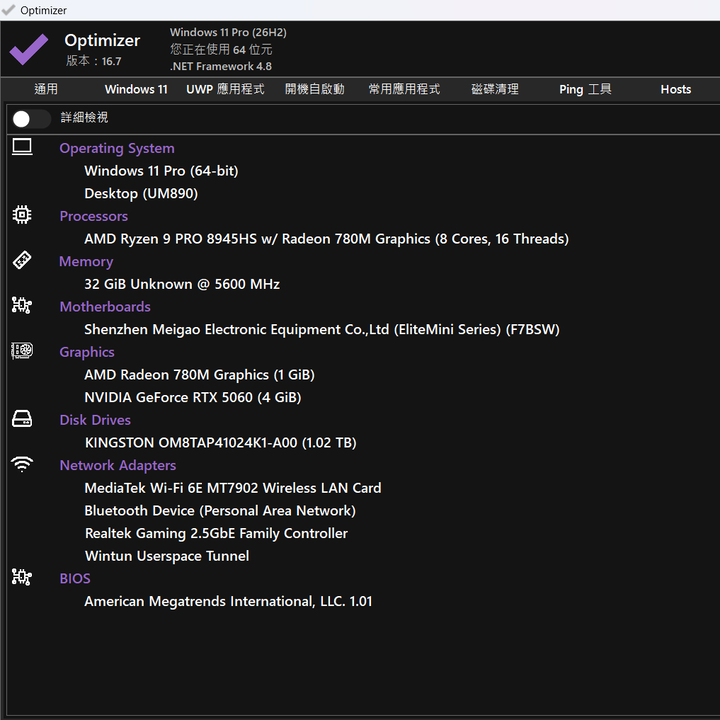Click the 'Windows 11 Pro (26H2)' header text

(228, 32)
